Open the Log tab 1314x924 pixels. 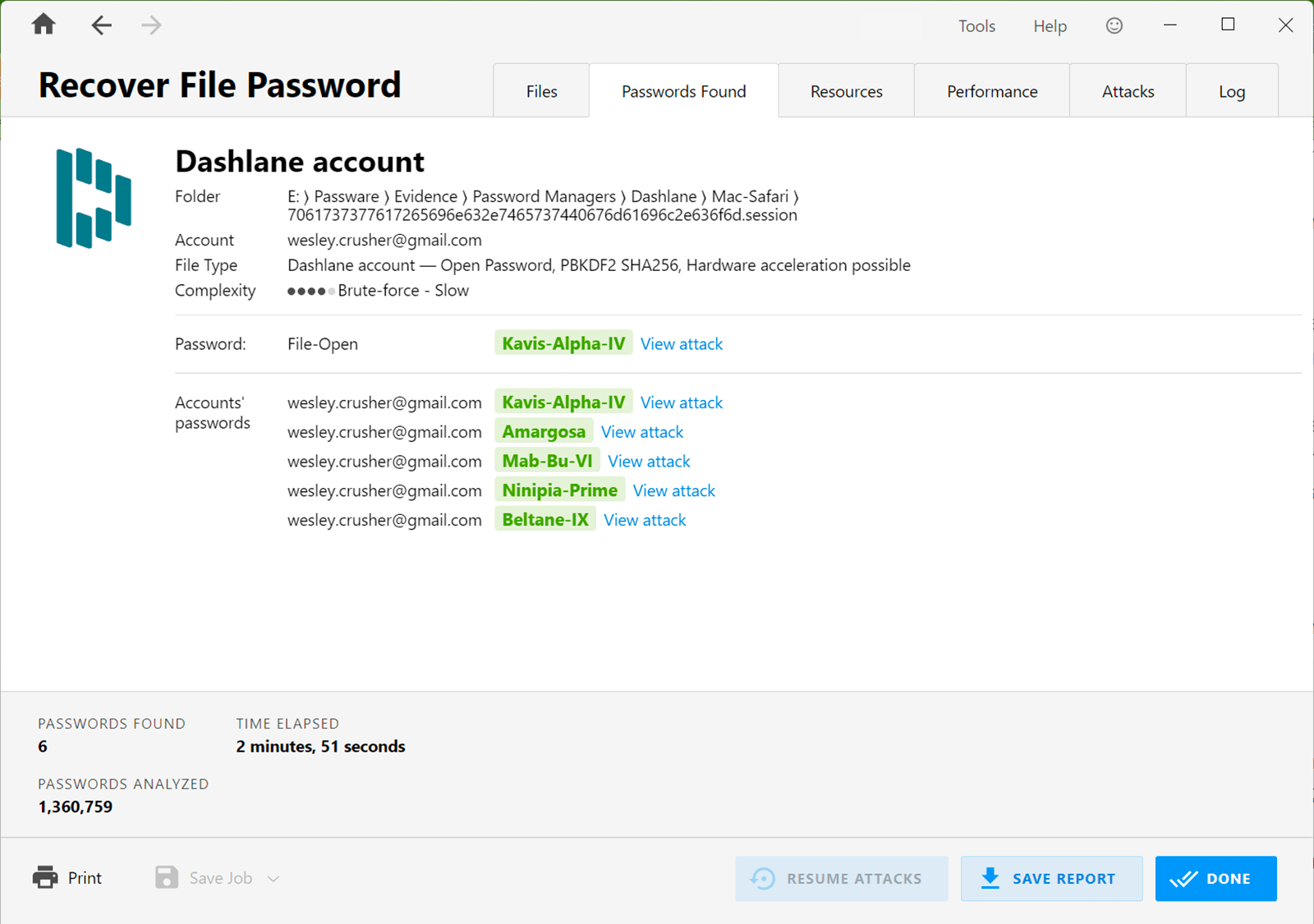1231,90
